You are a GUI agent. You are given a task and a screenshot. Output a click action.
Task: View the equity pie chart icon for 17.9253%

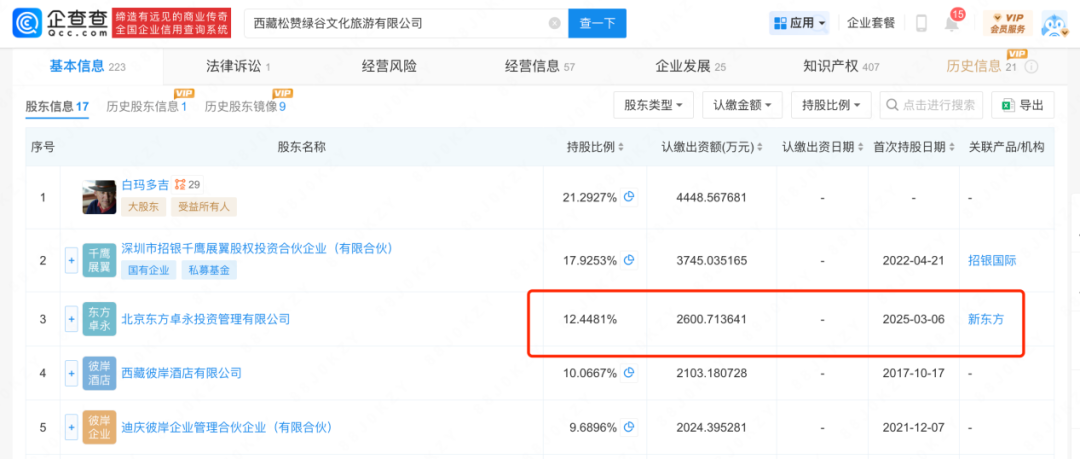(628, 261)
